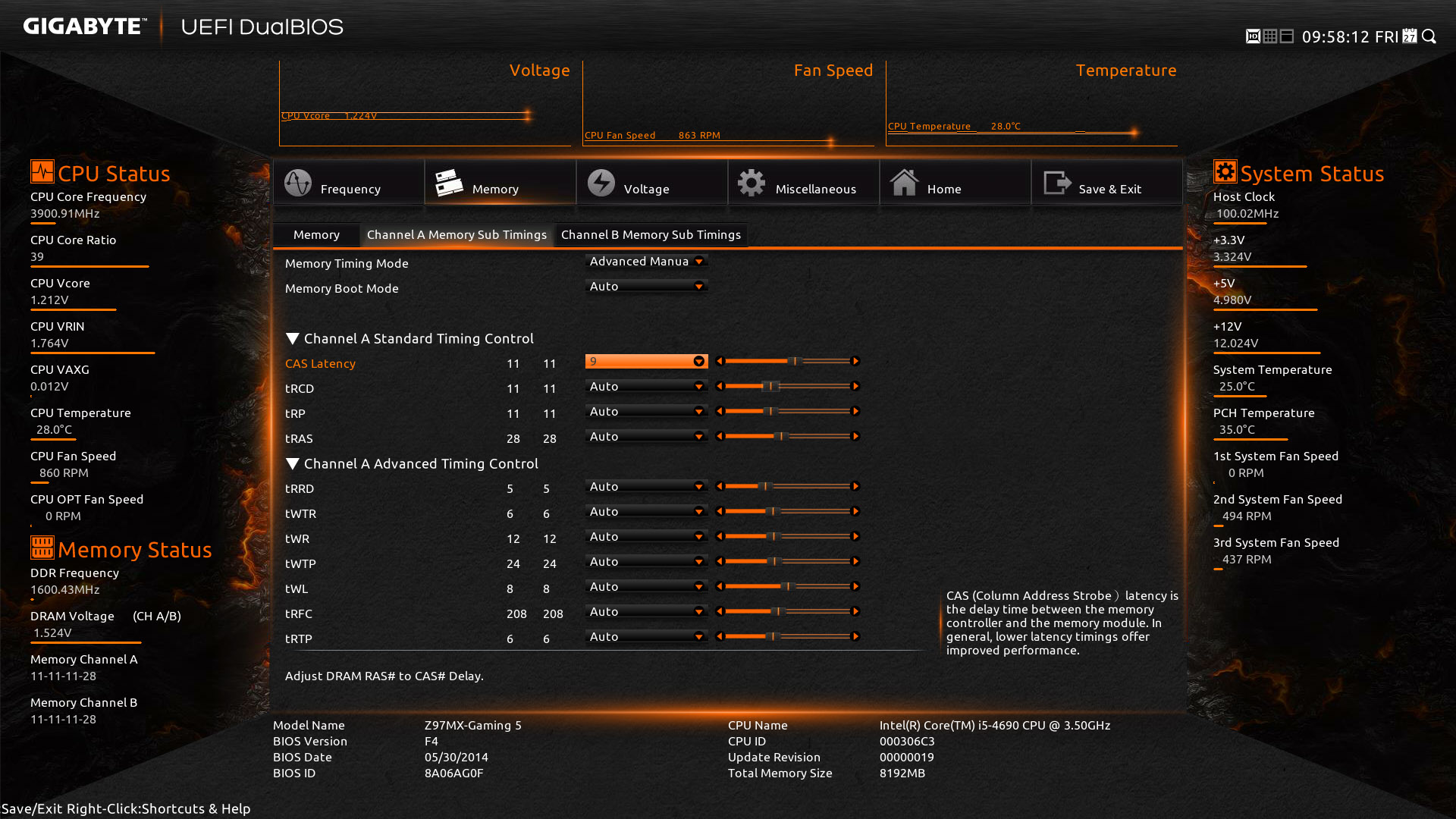
Task: Open the calendar date icon
Action: point(1410,36)
